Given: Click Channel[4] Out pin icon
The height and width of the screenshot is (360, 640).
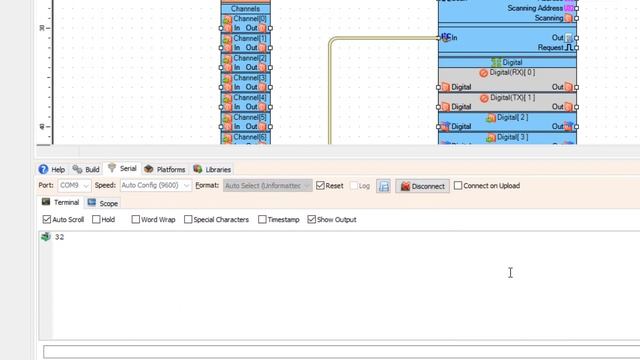Looking at the screenshot, I should coord(262,107).
